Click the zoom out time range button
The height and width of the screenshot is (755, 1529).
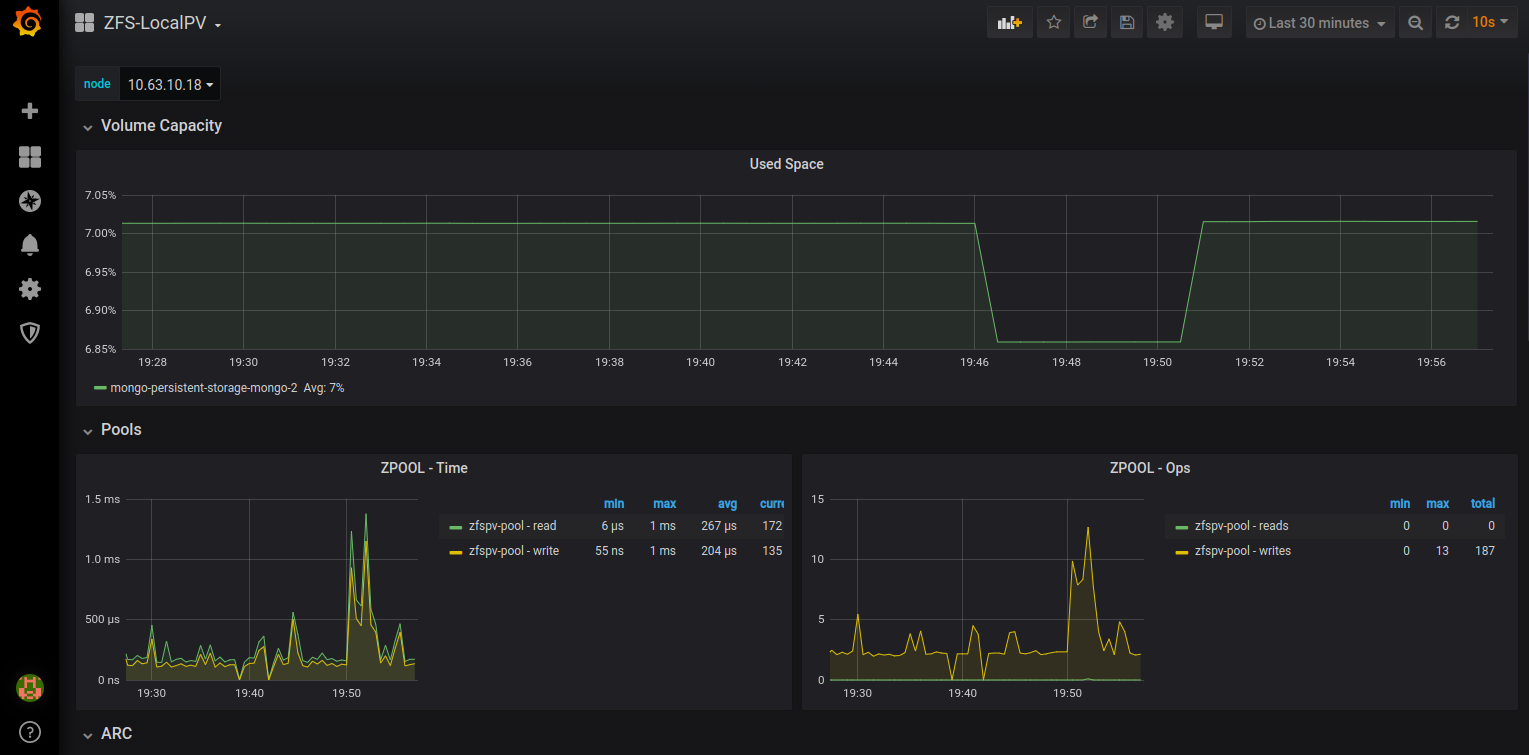click(x=1414, y=23)
